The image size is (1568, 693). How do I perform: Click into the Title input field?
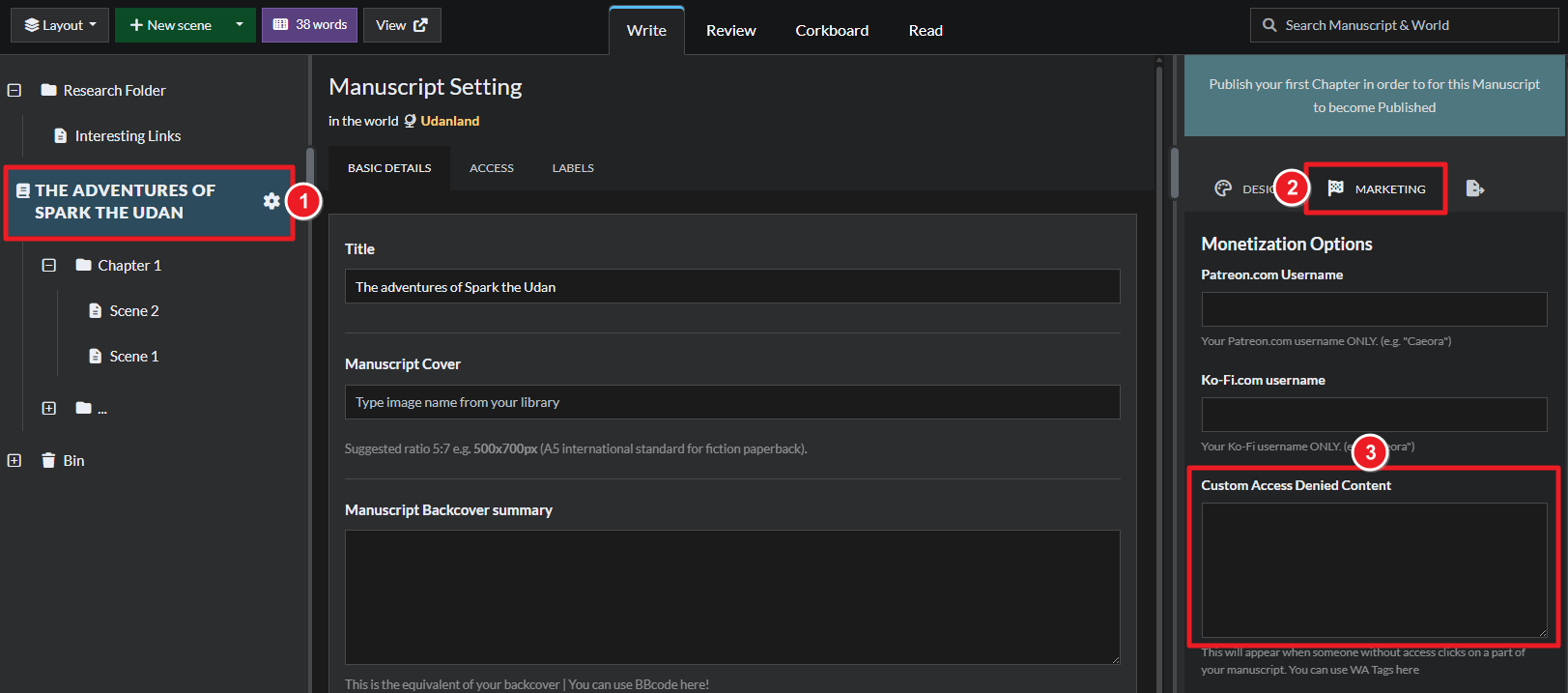point(732,286)
